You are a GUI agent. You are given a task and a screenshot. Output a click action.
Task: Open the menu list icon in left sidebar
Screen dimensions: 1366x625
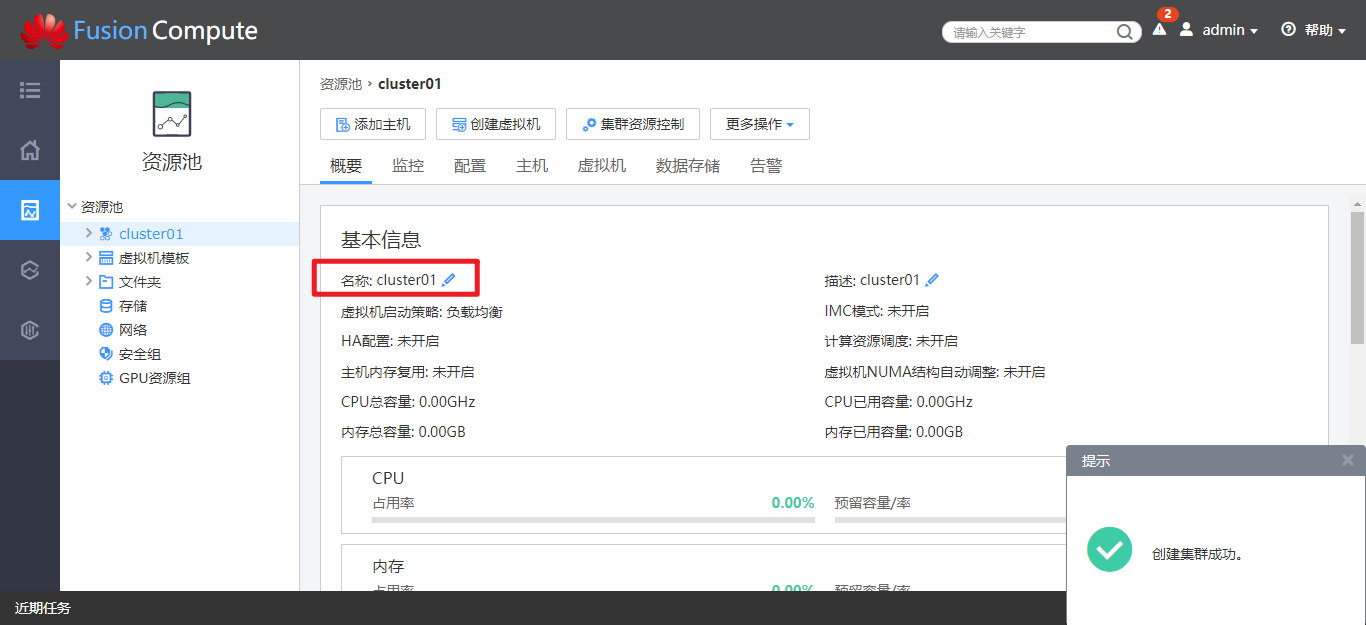30,90
